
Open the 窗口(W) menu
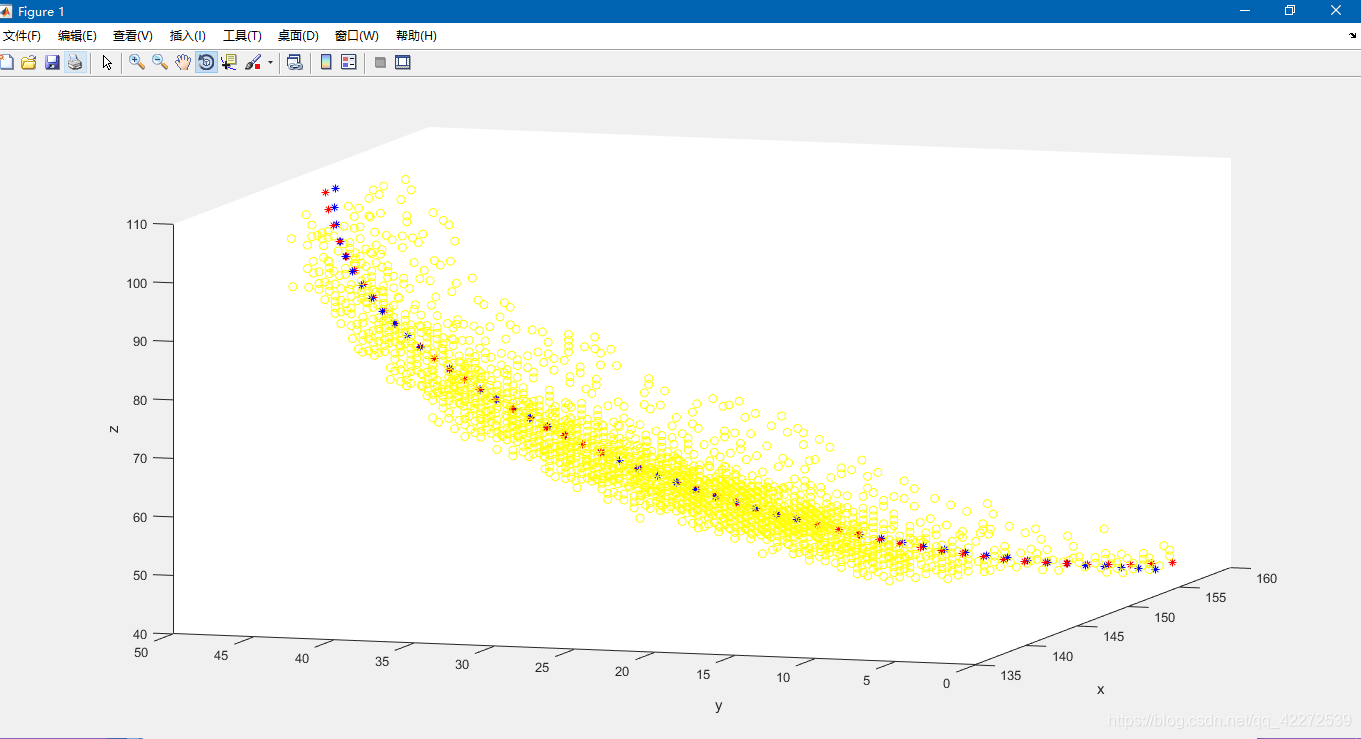click(x=357, y=36)
